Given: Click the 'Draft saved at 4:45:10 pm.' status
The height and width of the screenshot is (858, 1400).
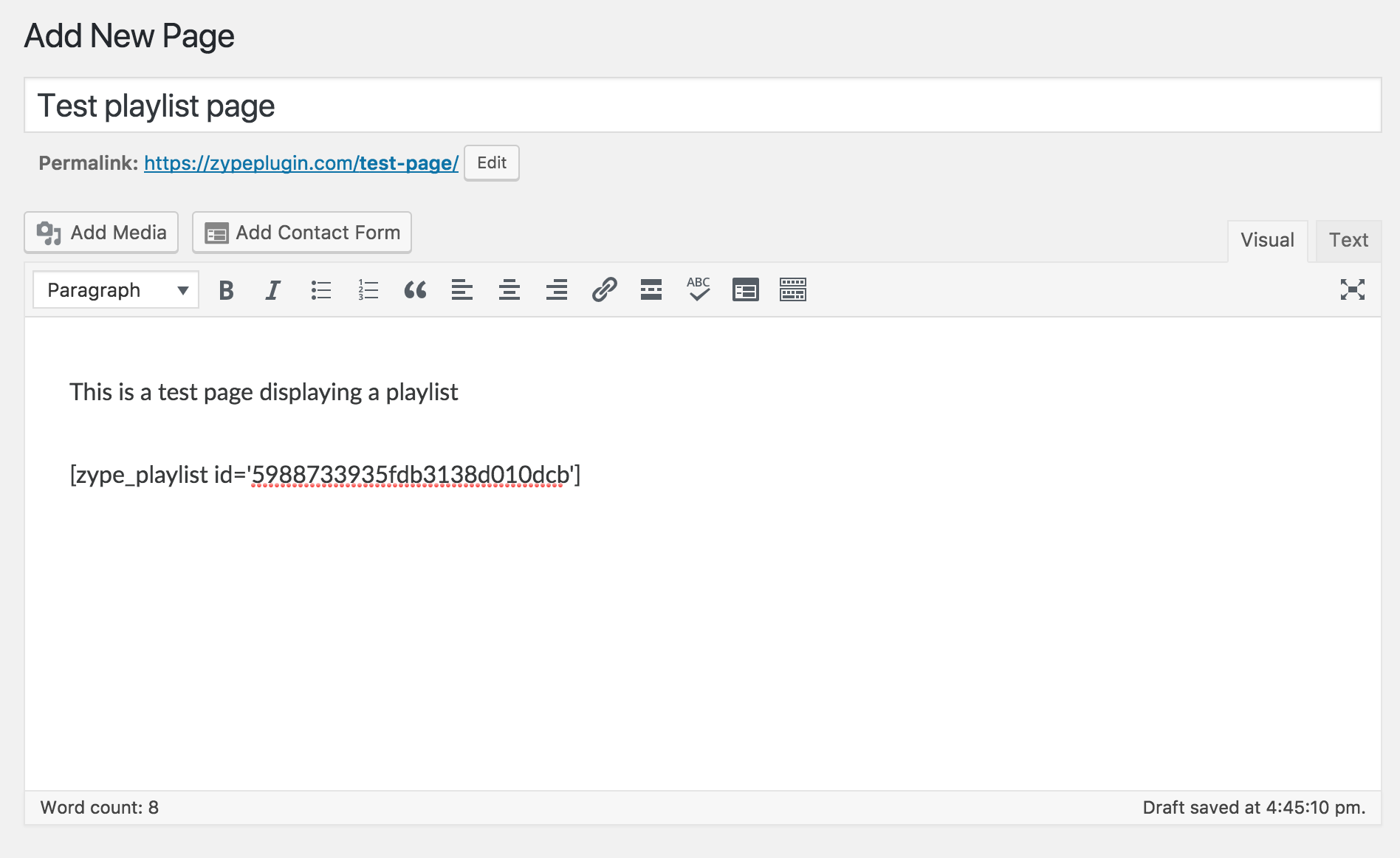Looking at the screenshot, I should 1254,808.
